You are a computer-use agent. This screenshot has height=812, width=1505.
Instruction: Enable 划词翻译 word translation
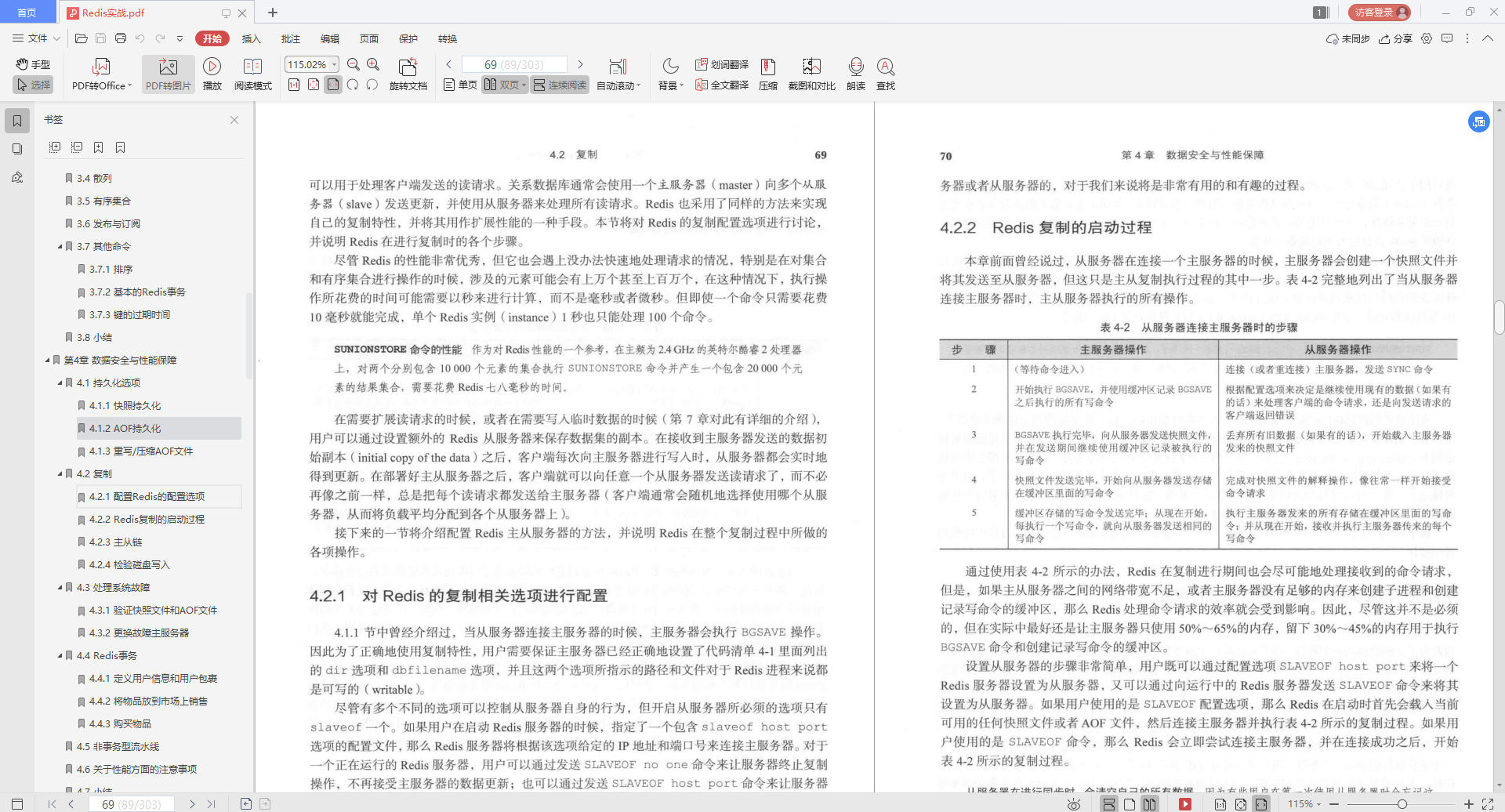(x=721, y=64)
